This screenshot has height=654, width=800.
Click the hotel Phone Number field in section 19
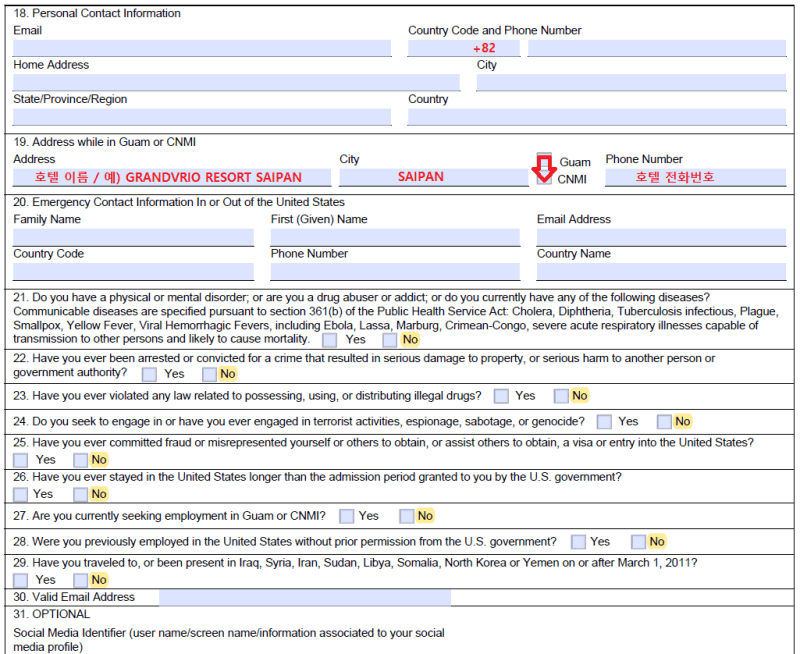(x=696, y=177)
